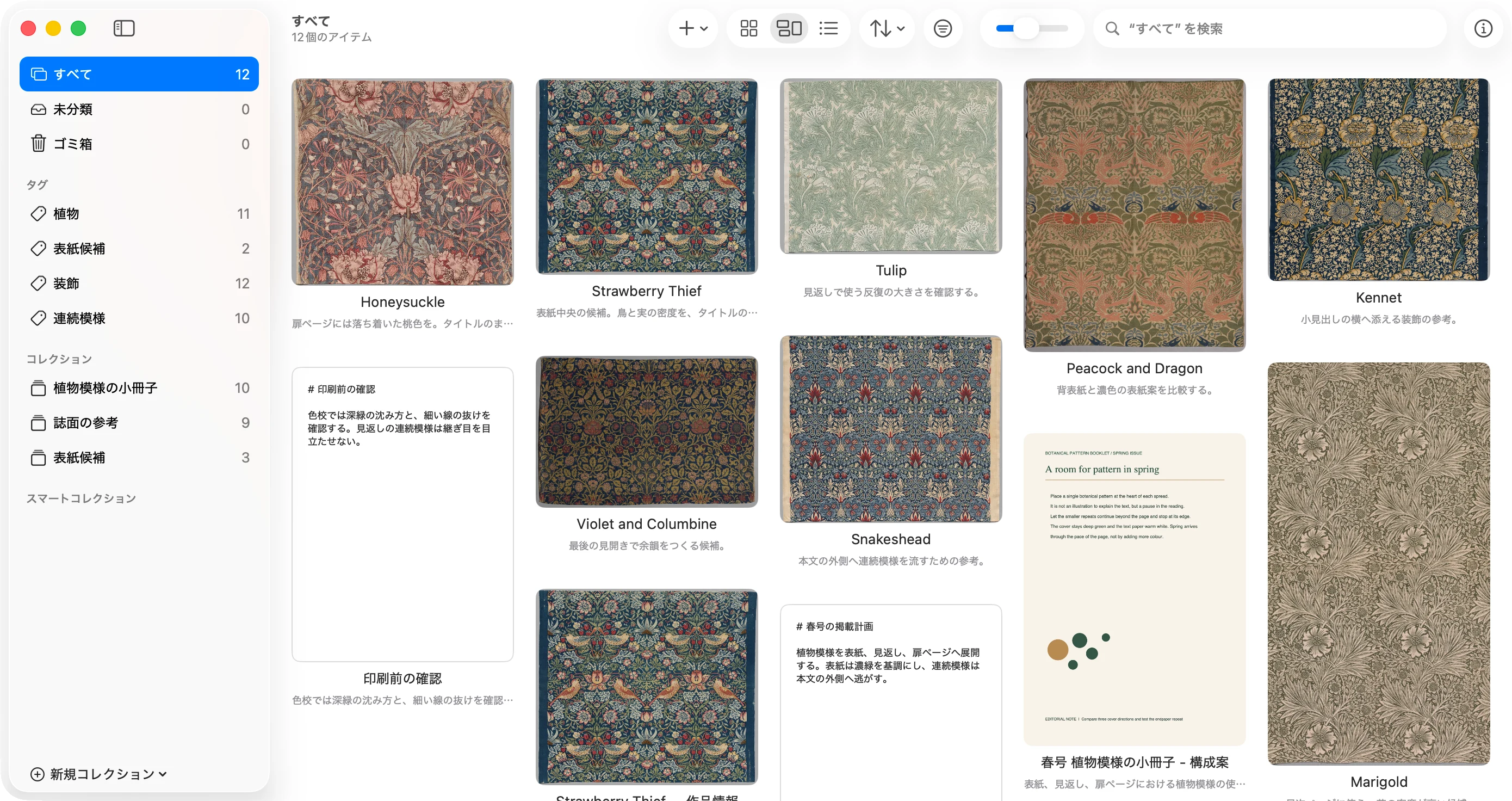Select the すべて sidebar item
1512x801 pixels.
click(139, 74)
